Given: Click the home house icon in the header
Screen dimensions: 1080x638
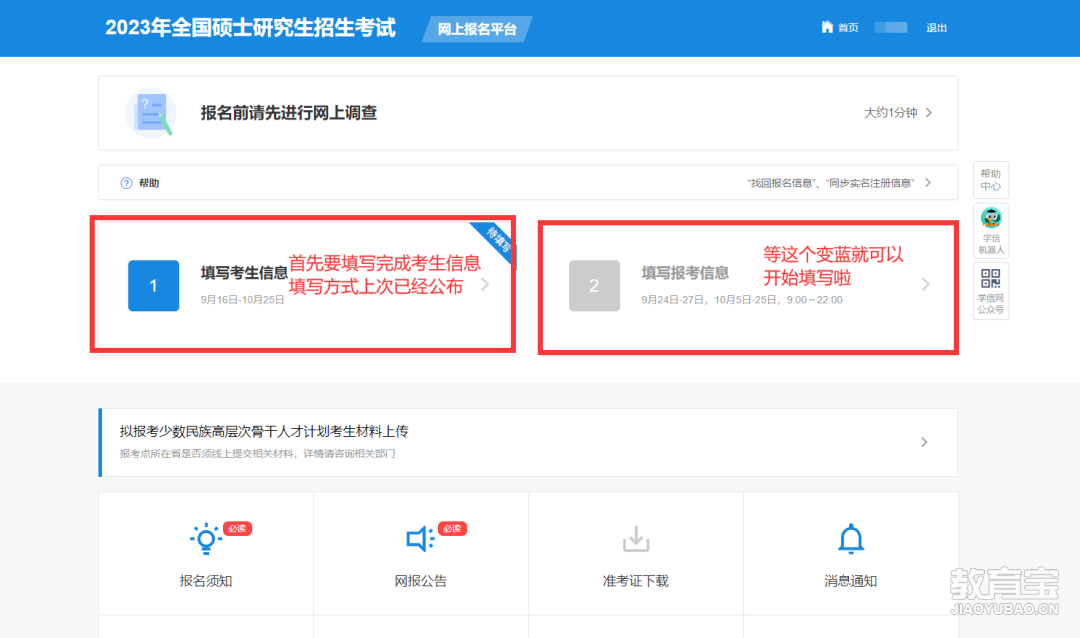Looking at the screenshot, I should click(827, 27).
